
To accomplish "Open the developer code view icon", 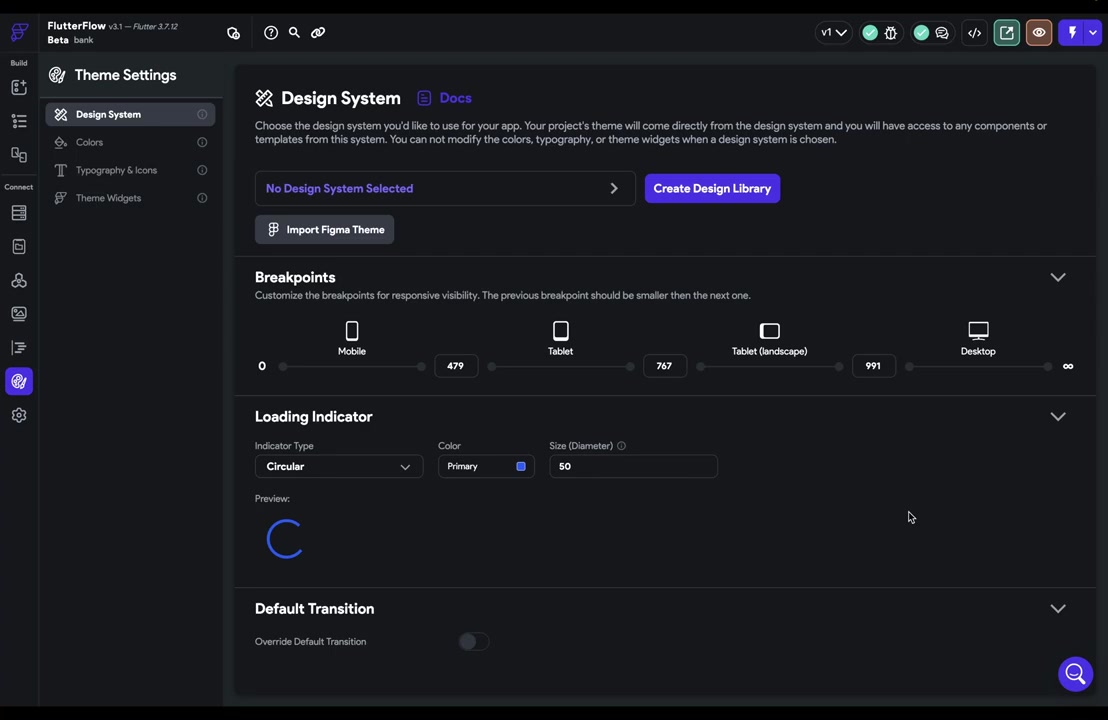I will 974,33.
